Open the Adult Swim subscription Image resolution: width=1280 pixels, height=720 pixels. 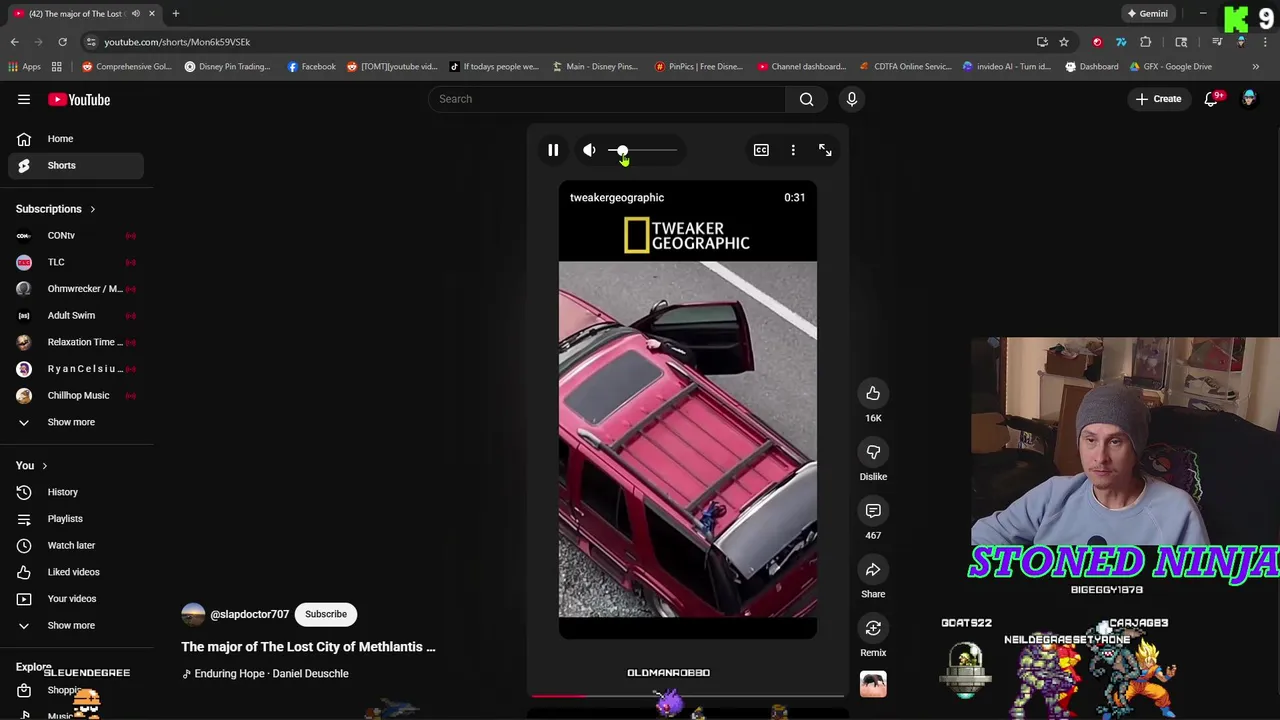(76, 315)
